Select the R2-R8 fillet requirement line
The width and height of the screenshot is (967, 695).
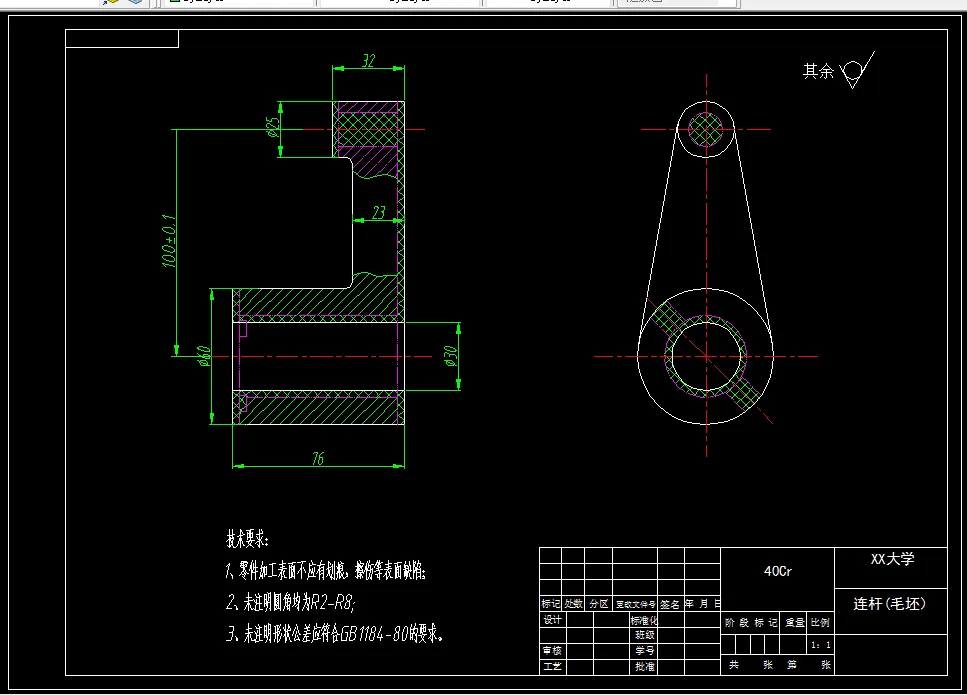point(290,602)
